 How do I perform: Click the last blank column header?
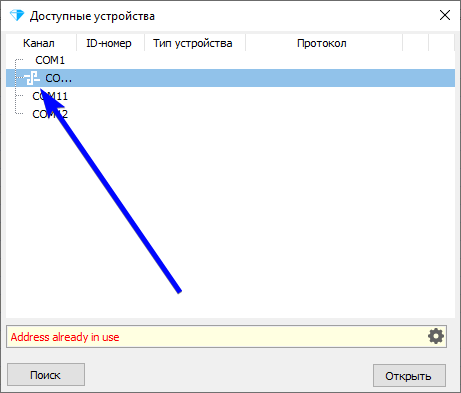point(441,43)
